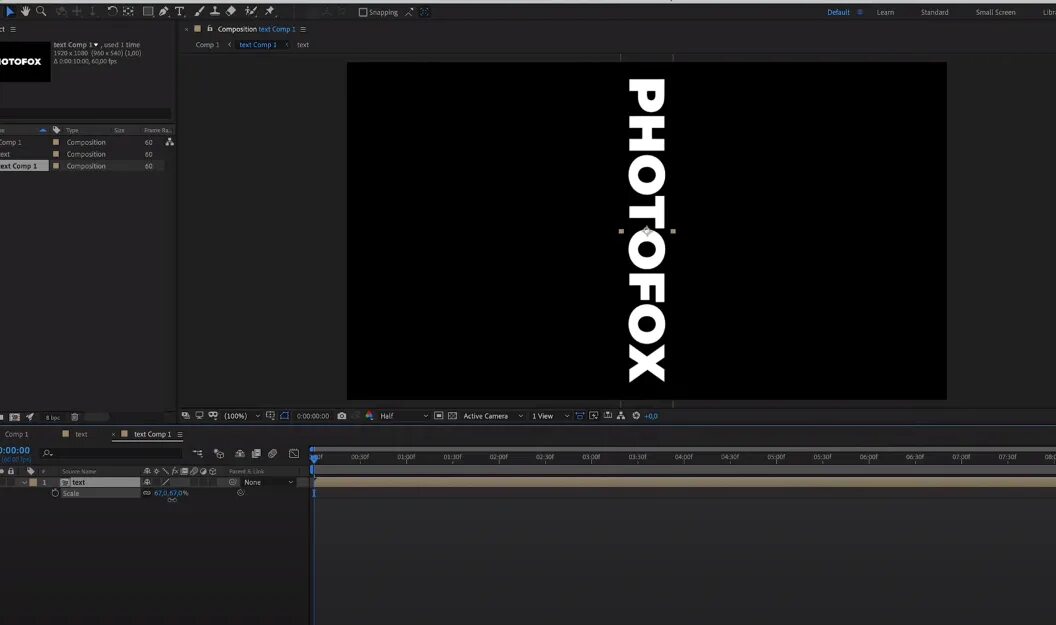Open the Active Camera dropdown

click(x=492, y=416)
